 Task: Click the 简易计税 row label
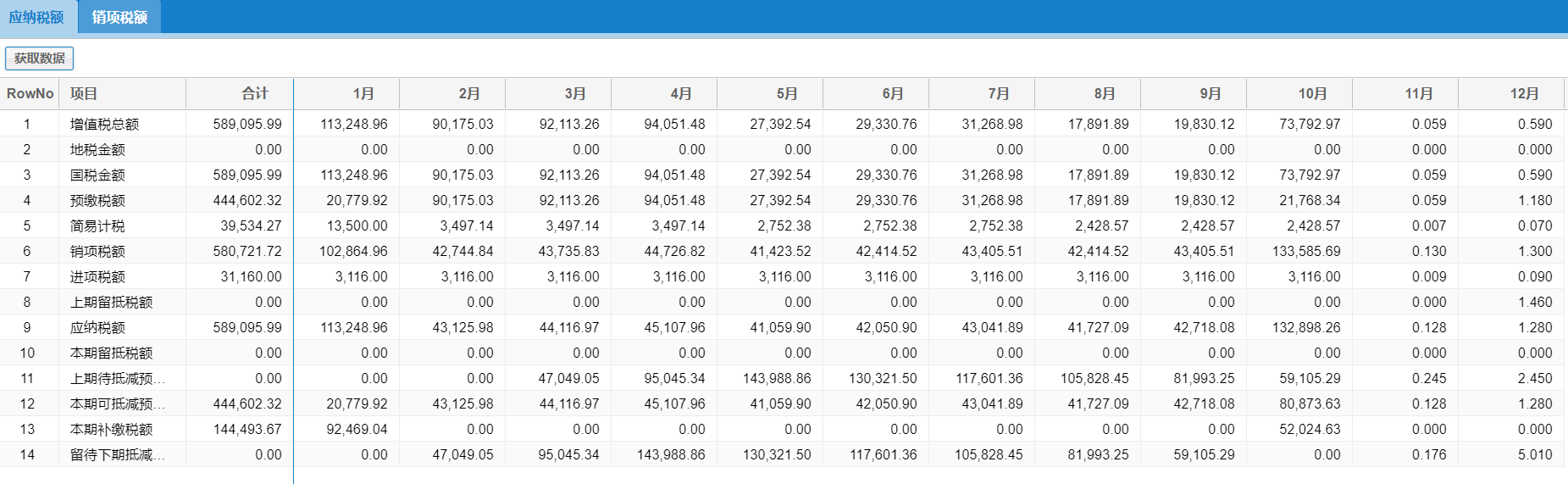click(97, 225)
